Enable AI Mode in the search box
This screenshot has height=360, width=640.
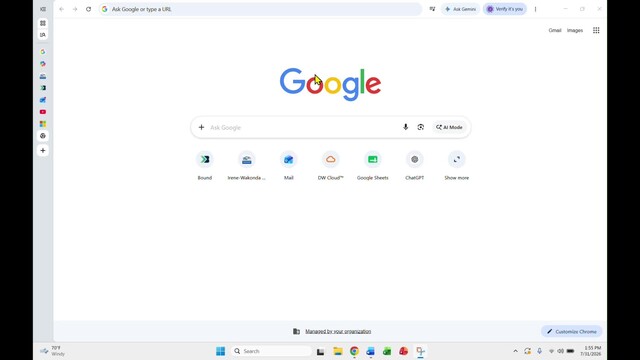coord(449,127)
